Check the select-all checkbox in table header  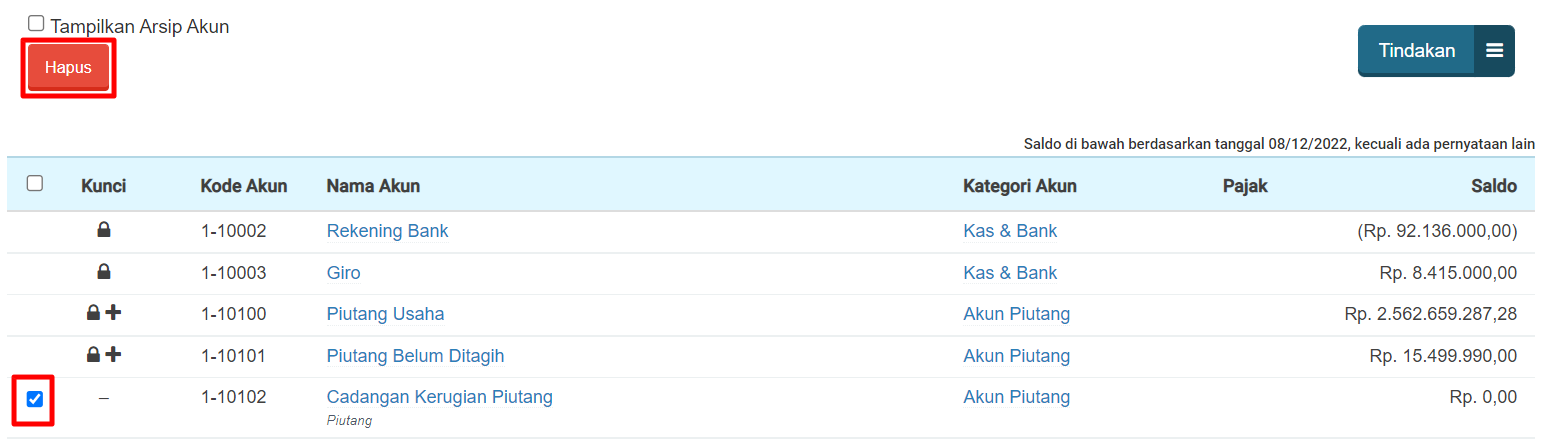35,184
